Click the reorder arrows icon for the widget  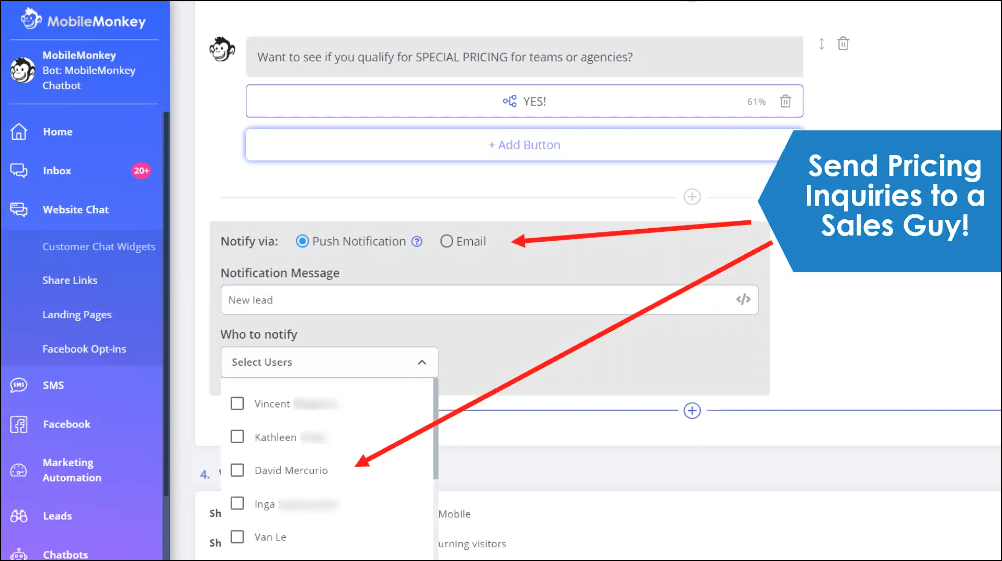pyautogui.click(x=821, y=43)
